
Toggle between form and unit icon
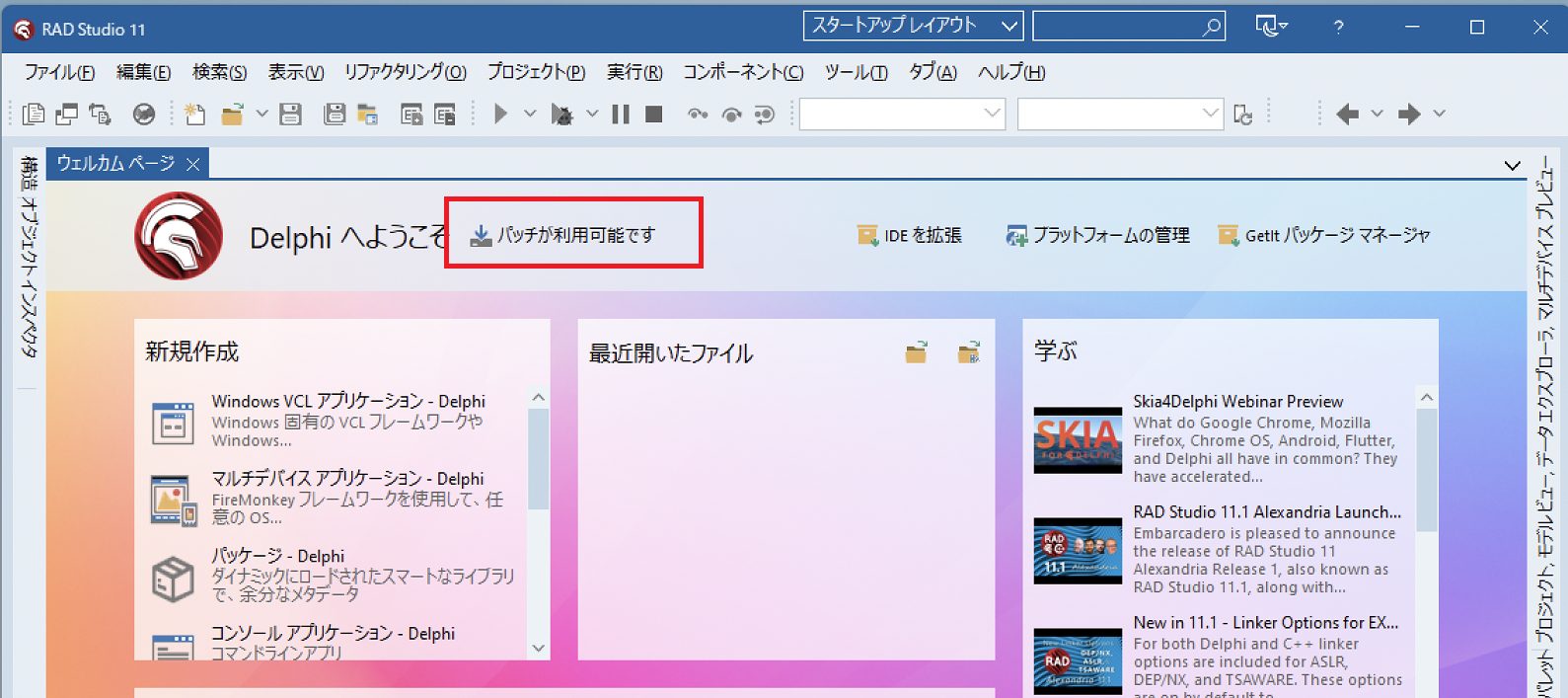click(x=100, y=115)
